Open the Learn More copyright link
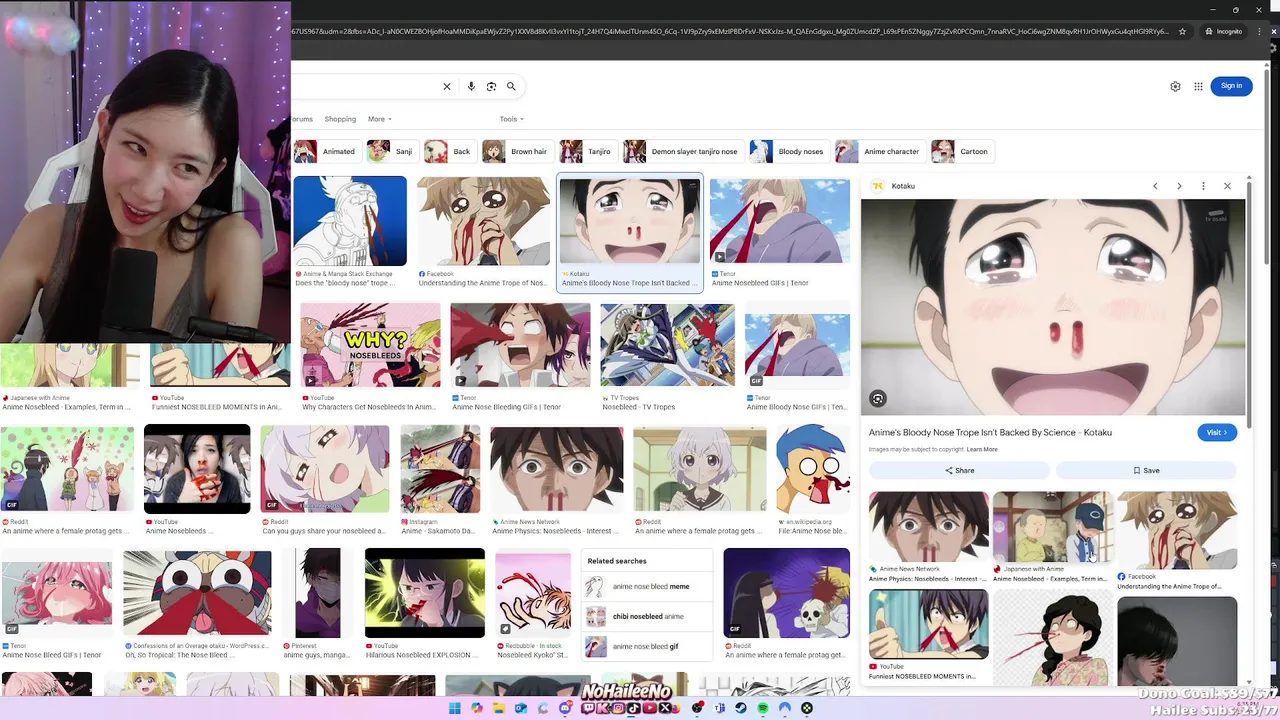The width and height of the screenshot is (1280, 720). [x=982, y=450]
